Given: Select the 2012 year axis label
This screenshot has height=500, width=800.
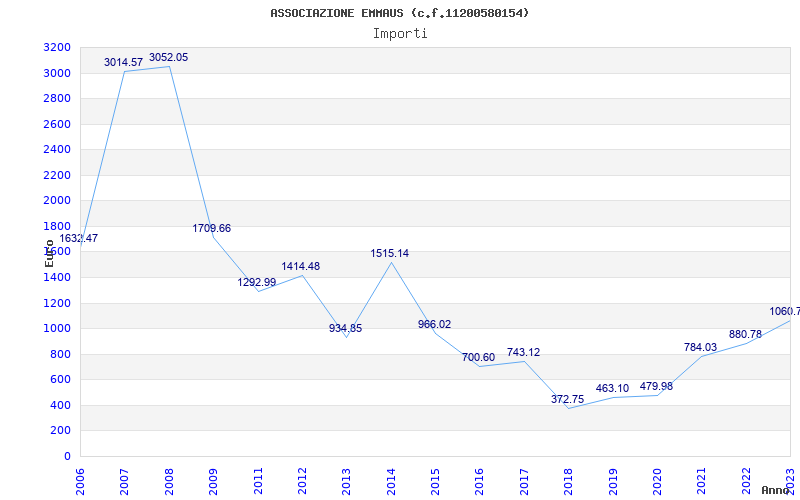Looking at the screenshot, I should coord(302,482).
